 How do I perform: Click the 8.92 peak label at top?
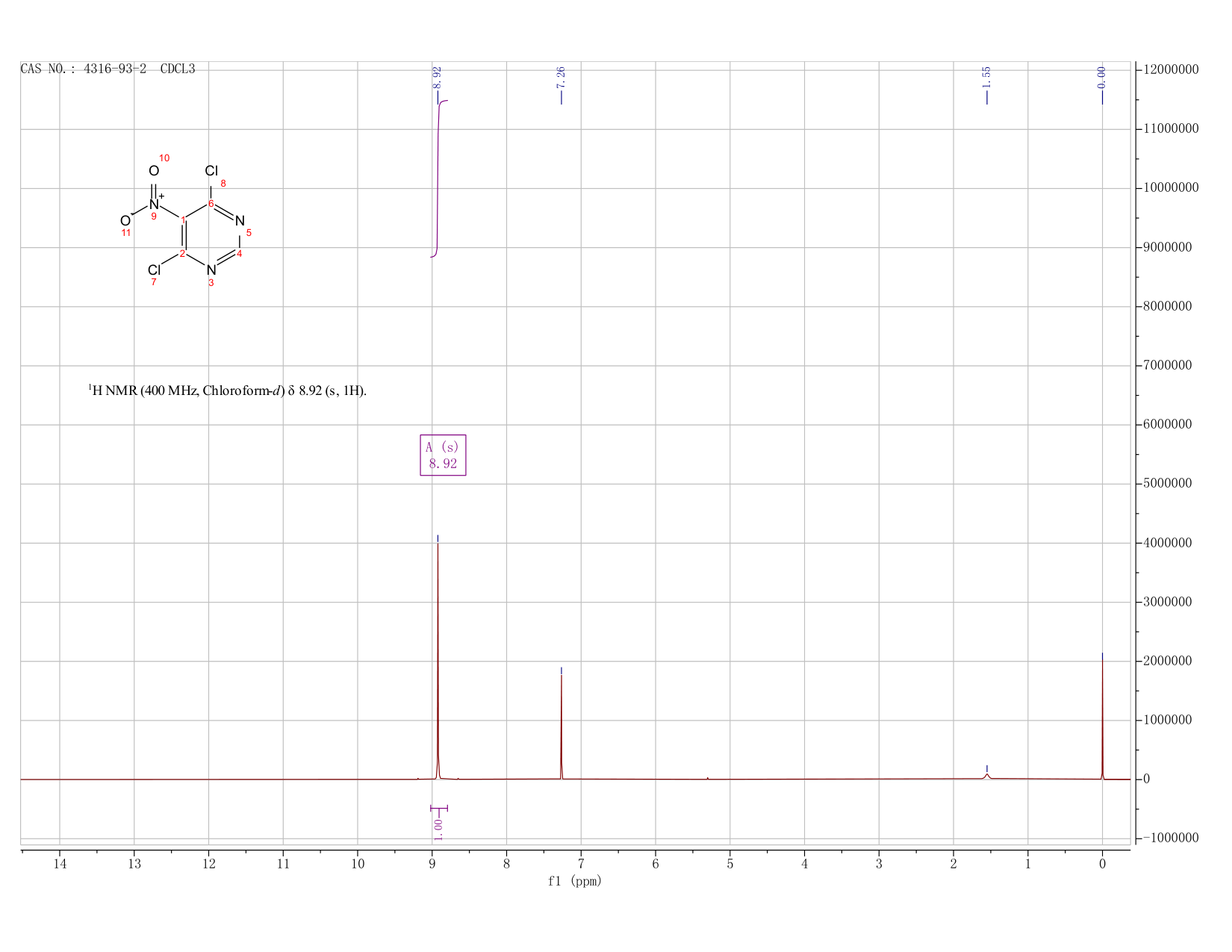[x=438, y=77]
